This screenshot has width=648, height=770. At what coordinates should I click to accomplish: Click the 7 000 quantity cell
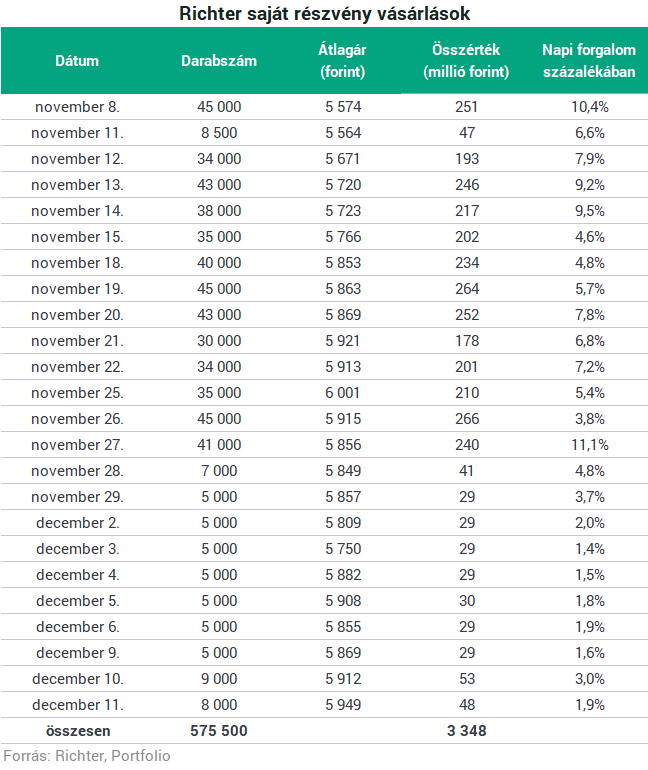coord(219,471)
